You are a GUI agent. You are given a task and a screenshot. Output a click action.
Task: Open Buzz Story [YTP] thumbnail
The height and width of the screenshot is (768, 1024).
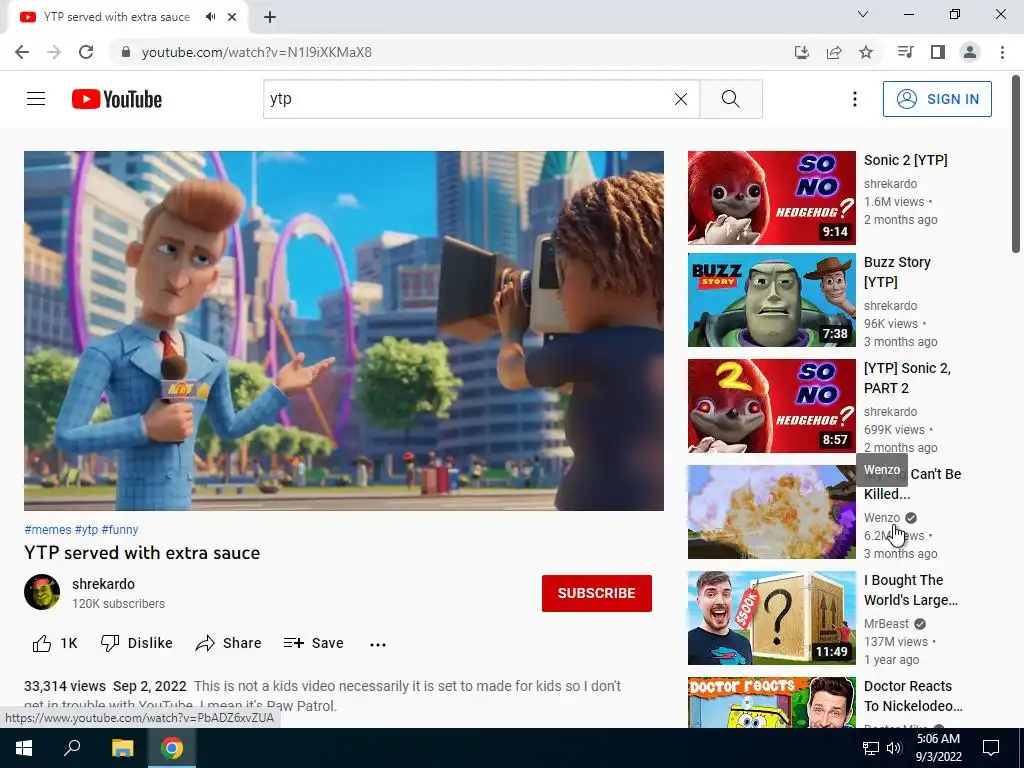coord(771,300)
